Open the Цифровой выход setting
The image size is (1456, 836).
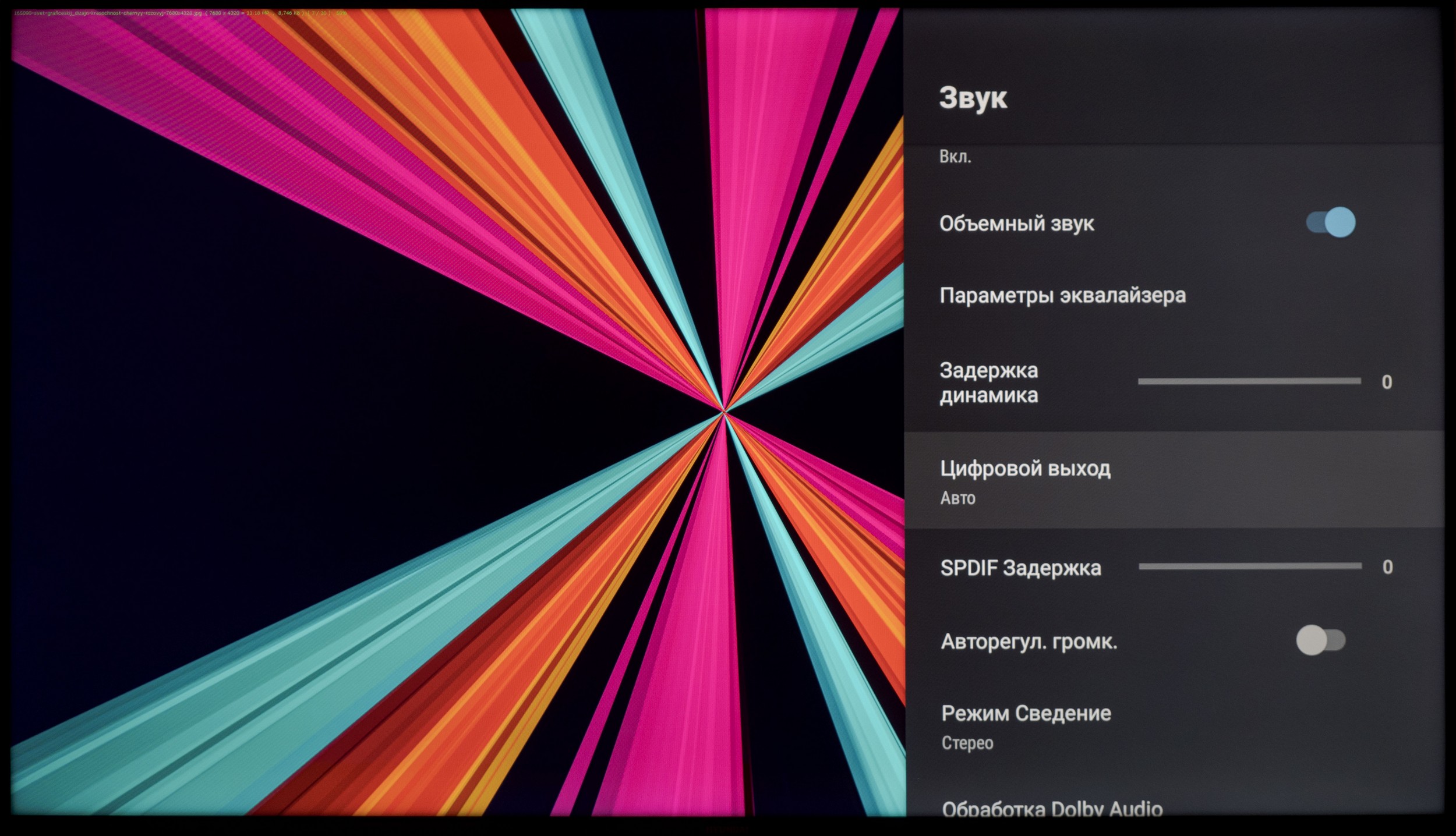click(1025, 469)
